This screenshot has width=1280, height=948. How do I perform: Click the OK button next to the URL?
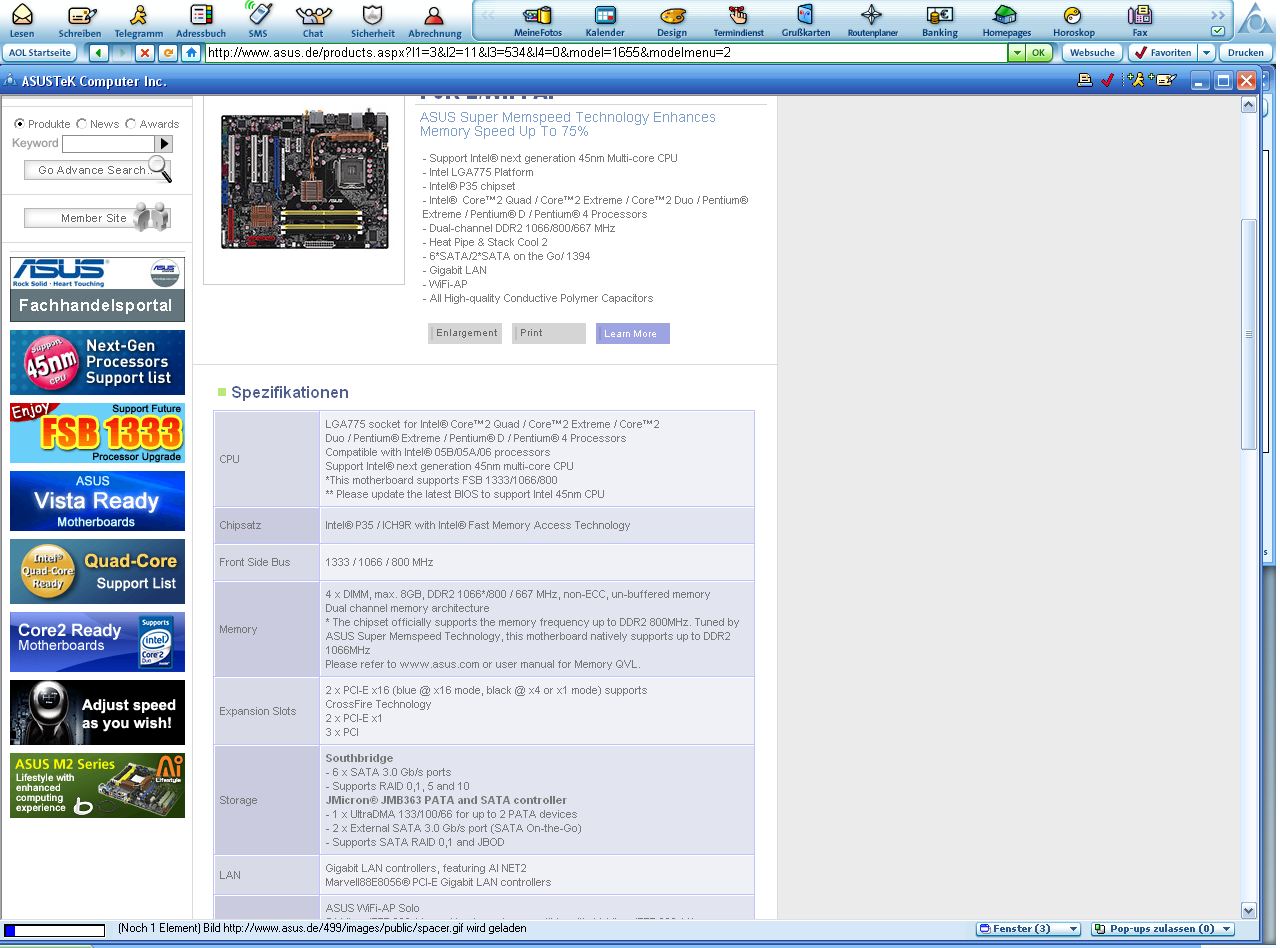tap(1039, 52)
